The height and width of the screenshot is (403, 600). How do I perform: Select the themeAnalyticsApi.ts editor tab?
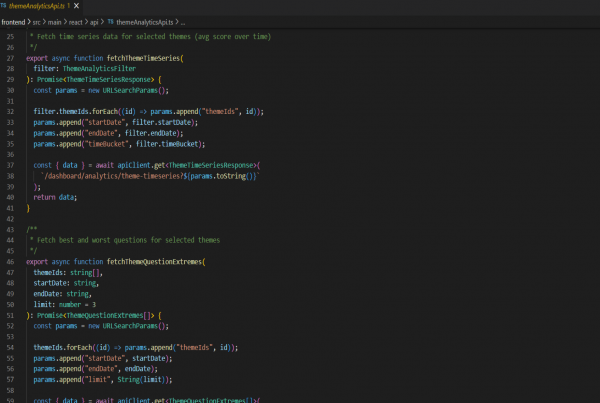[38, 7]
